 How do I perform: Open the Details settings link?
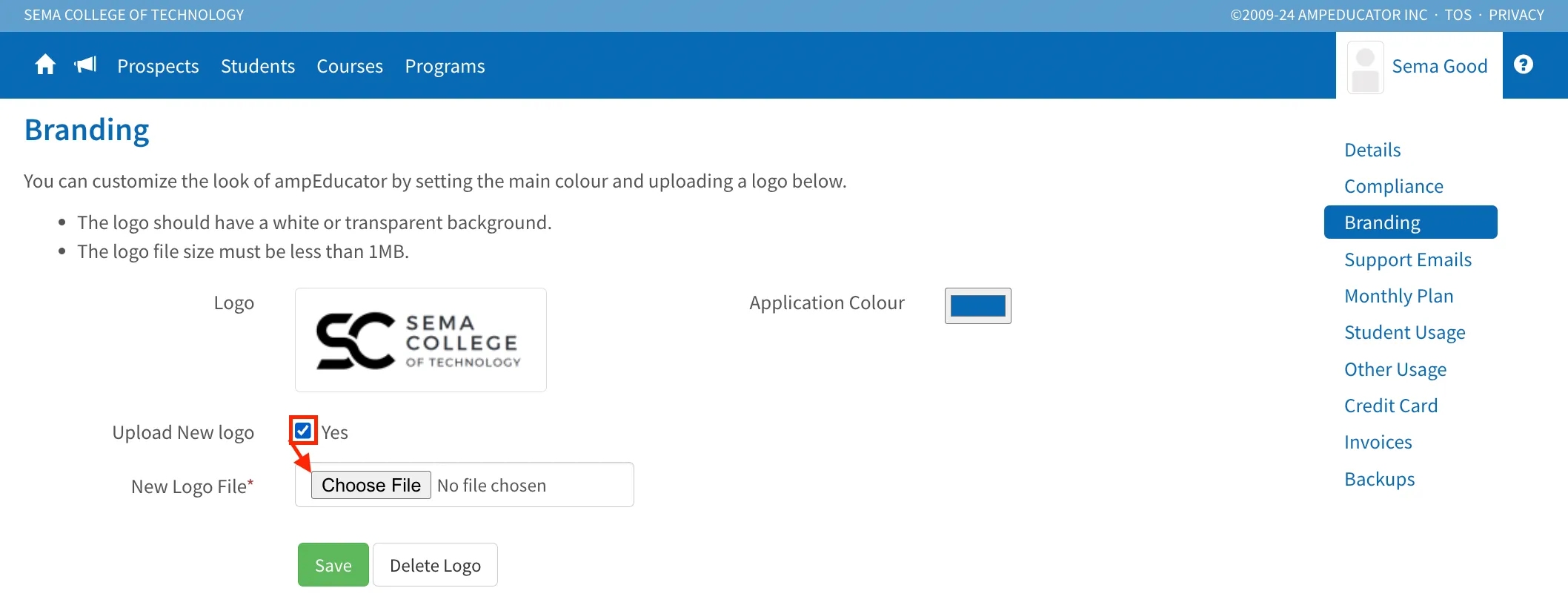point(1372,150)
